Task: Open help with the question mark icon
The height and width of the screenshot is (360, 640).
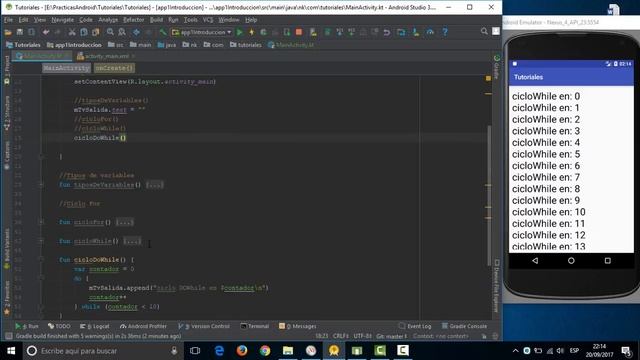Action: coord(445,32)
